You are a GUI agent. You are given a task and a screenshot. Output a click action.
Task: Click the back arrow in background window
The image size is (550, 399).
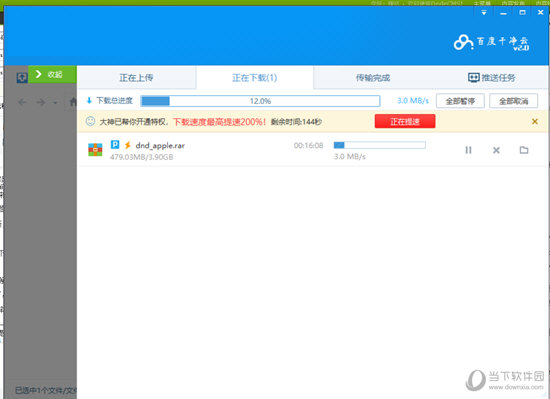pyautogui.click(x=22, y=102)
